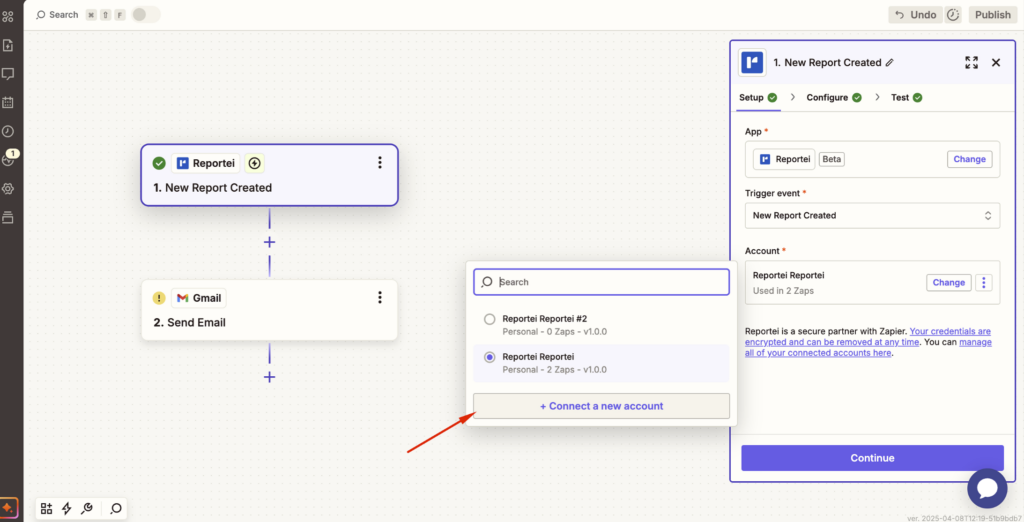1024x522 pixels.
Task: Open three-dot menu on Gmail Send Email step
Action: click(x=379, y=298)
